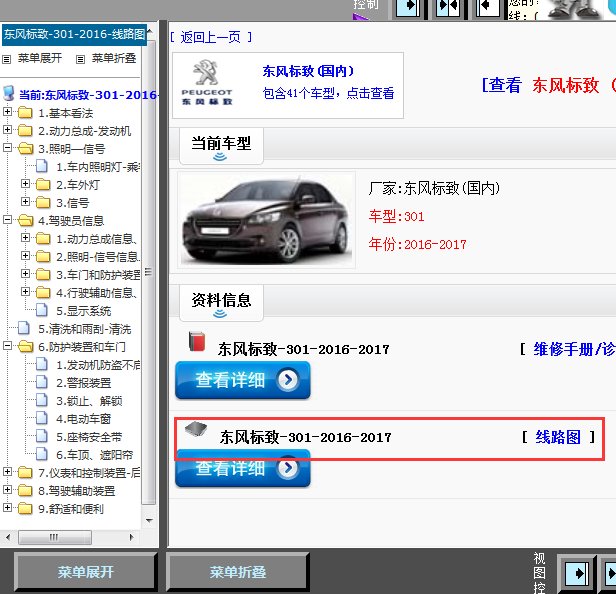The image size is (616, 594).
Task: Click the Peugeot lion logo
Action: click(x=206, y=72)
